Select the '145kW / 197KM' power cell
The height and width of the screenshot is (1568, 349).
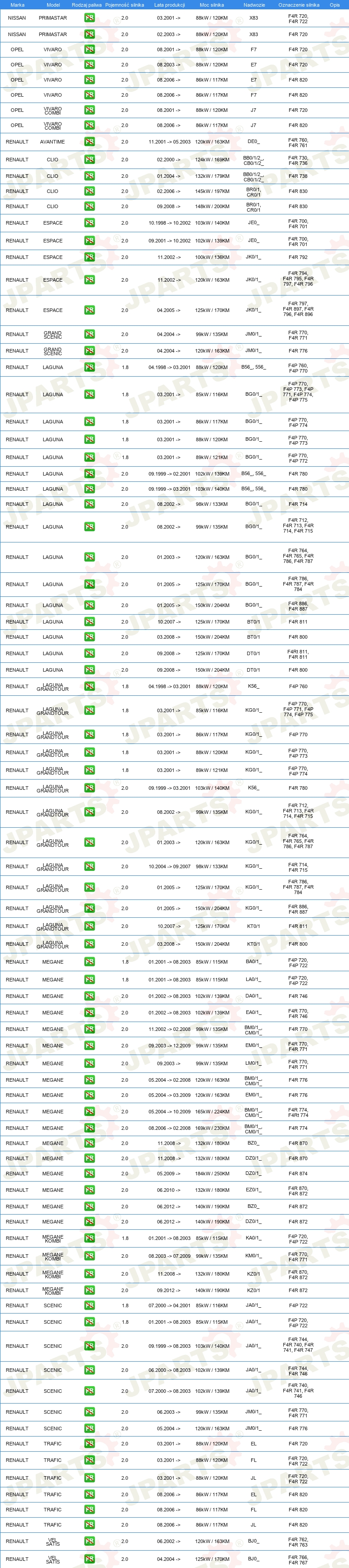pos(212,191)
